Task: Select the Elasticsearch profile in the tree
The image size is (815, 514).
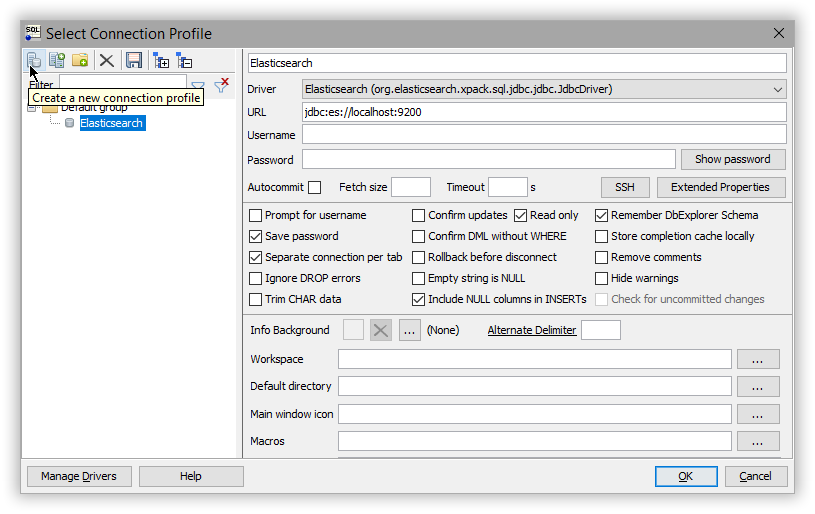Action: coord(112,123)
